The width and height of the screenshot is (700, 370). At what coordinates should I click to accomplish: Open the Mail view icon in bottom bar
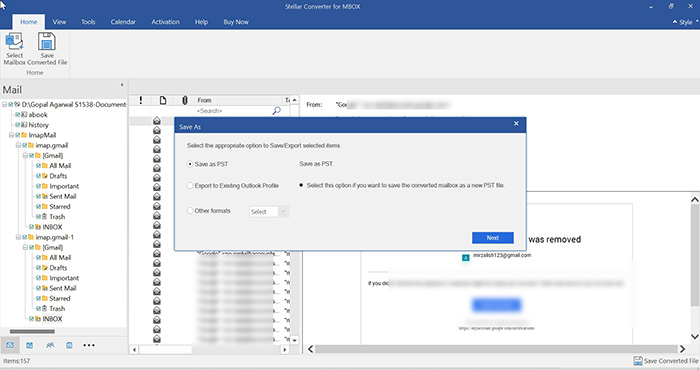[10, 345]
